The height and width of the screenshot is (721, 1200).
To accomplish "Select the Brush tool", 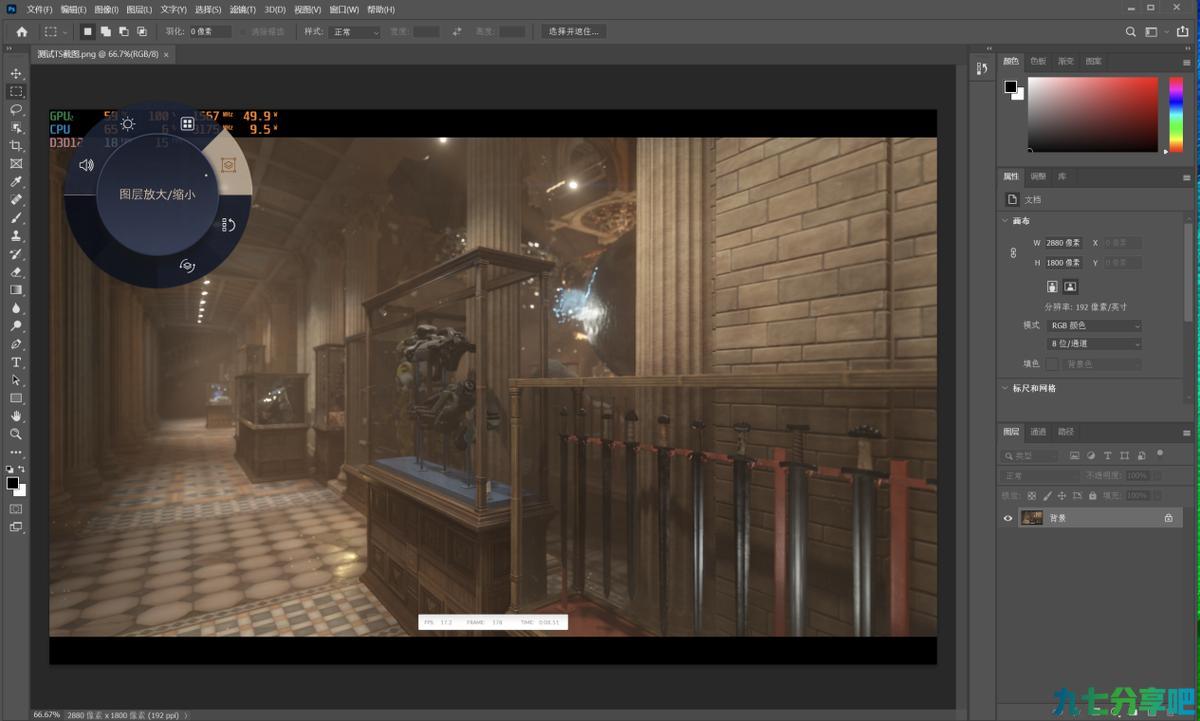I will pos(16,218).
